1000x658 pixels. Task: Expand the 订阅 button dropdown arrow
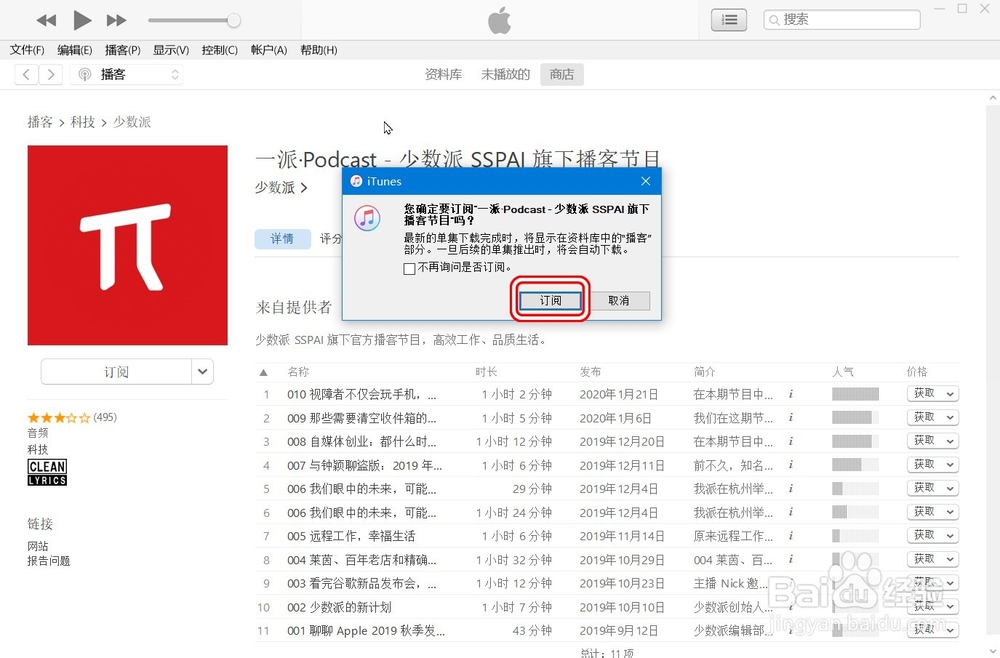click(x=202, y=372)
